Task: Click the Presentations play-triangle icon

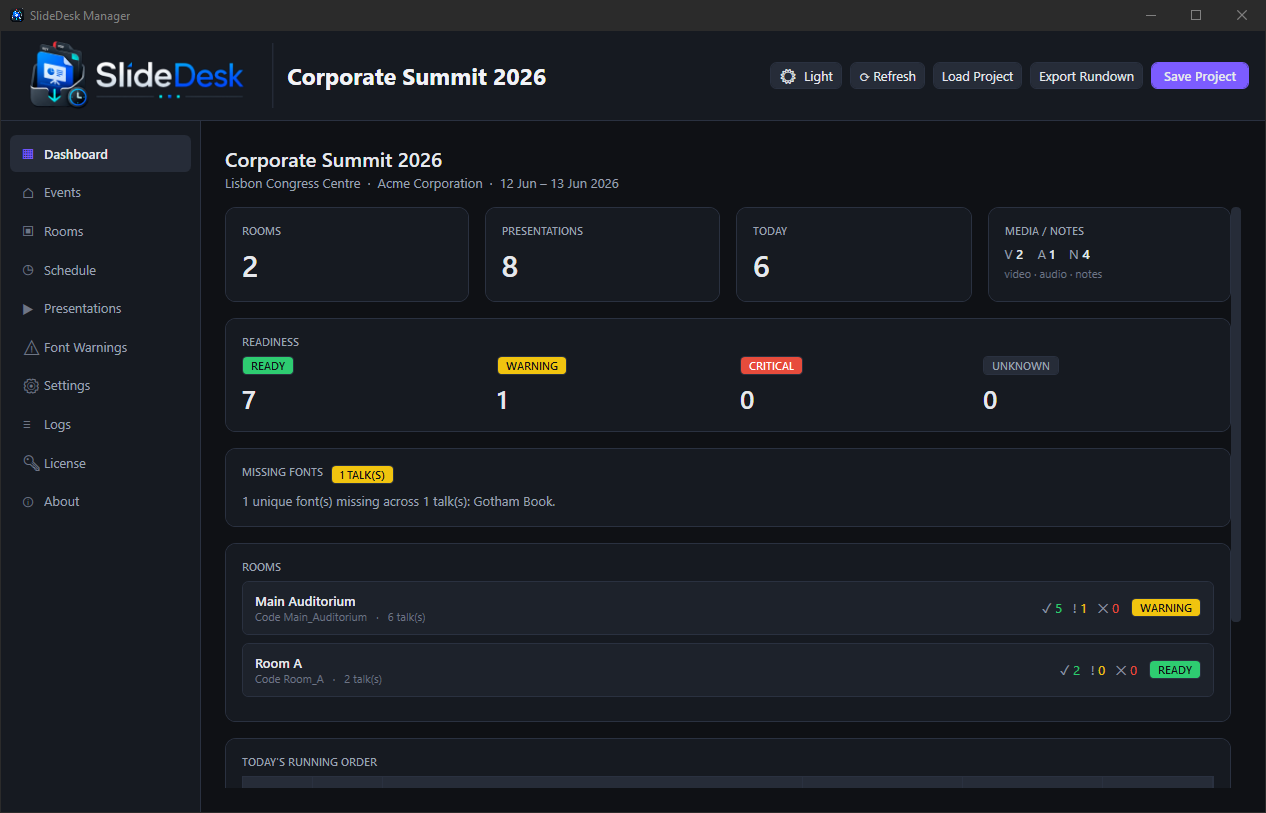Action: pyautogui.click(x=28, y=309)
